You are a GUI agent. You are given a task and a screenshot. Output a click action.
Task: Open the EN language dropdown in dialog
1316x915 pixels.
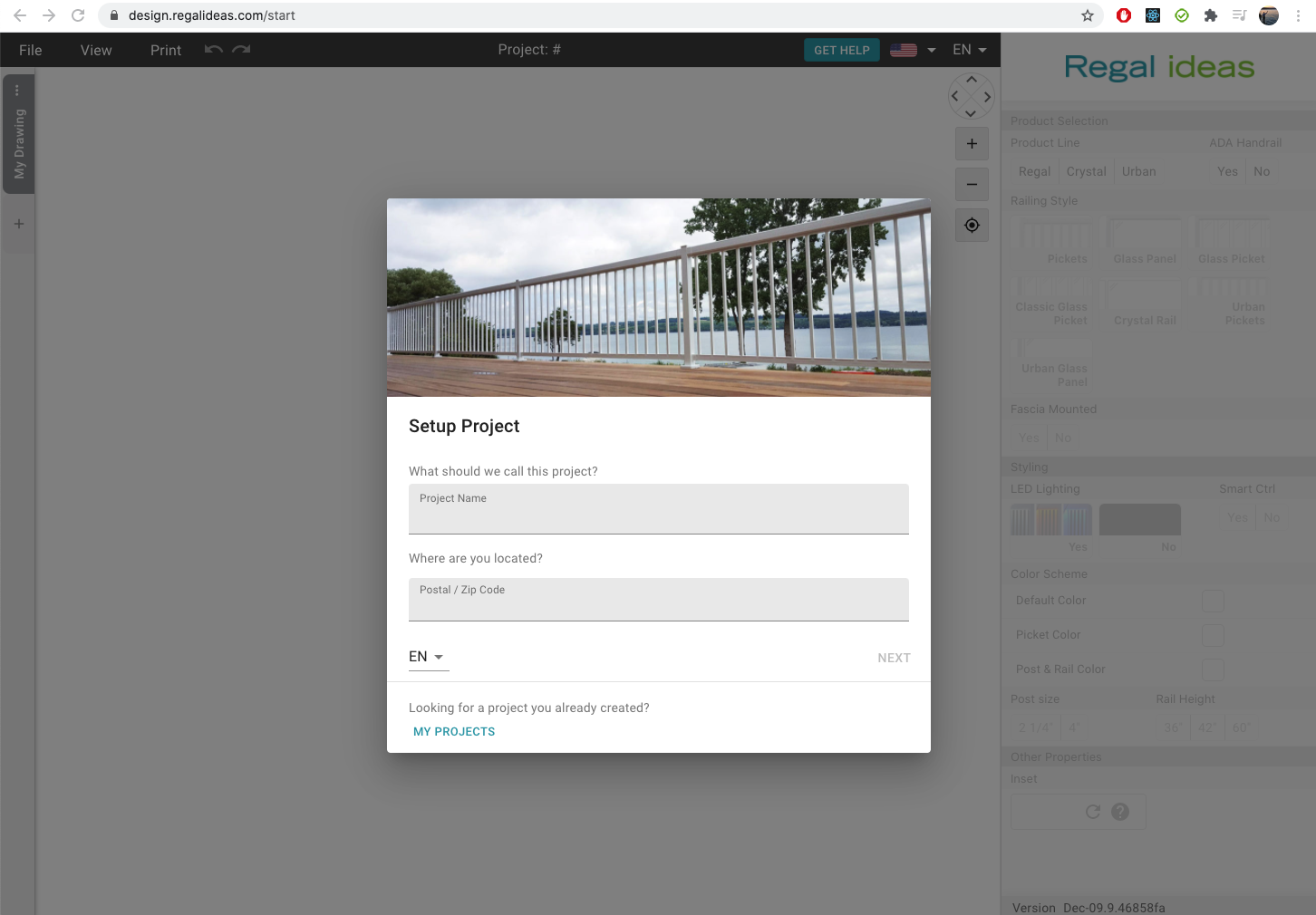tap(428, 657)
